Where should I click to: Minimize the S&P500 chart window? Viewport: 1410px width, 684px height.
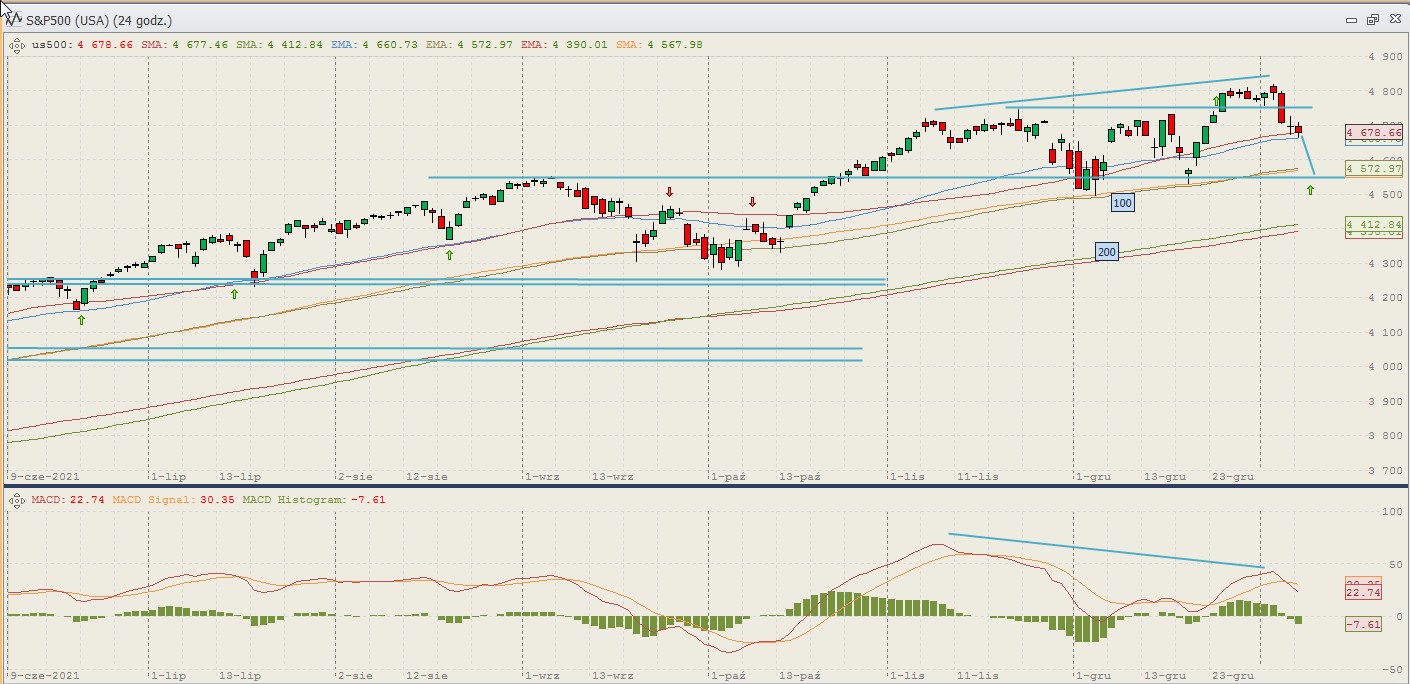[x=1352, y=19]
